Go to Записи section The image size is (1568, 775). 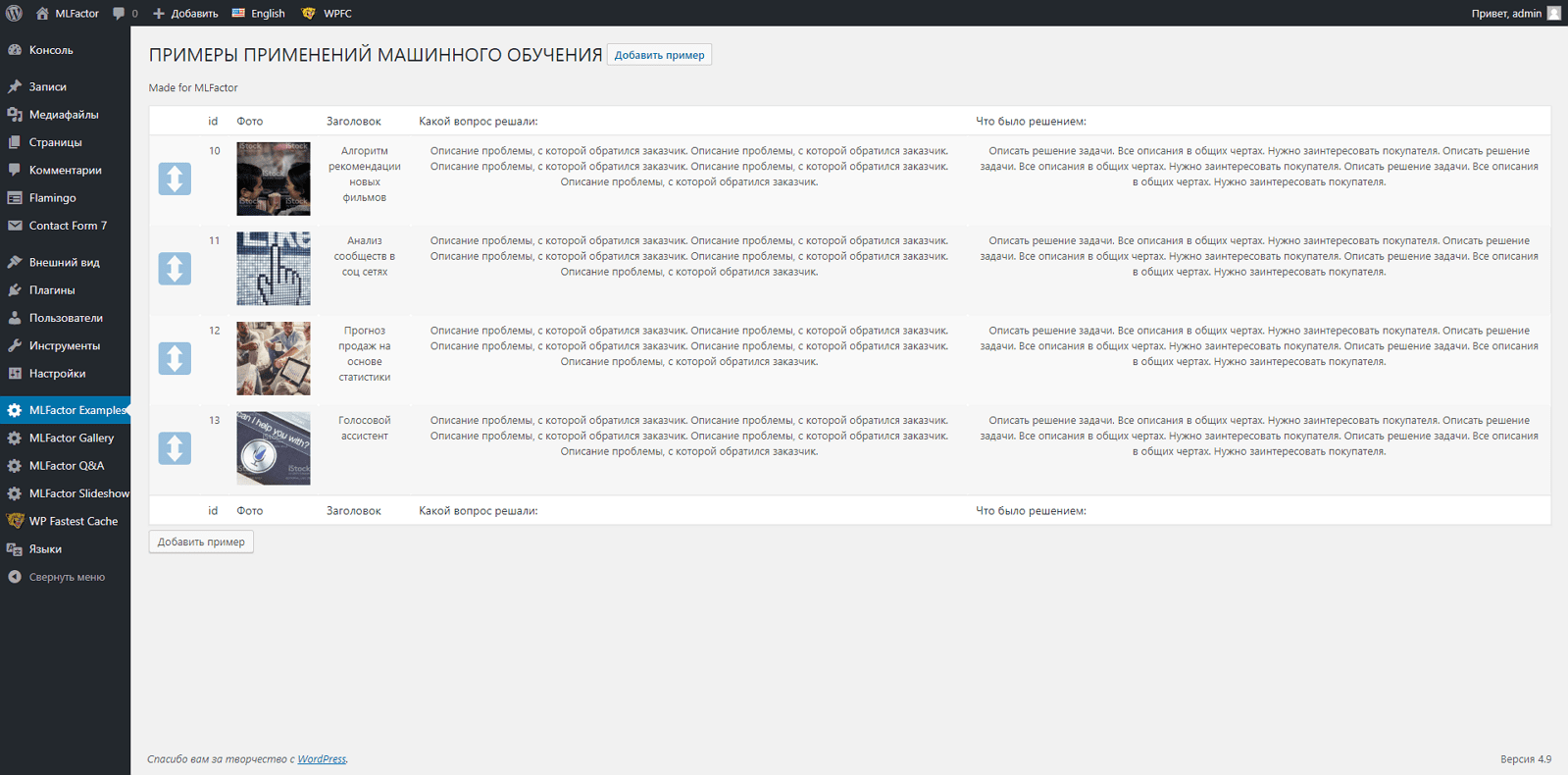(65, 87)
